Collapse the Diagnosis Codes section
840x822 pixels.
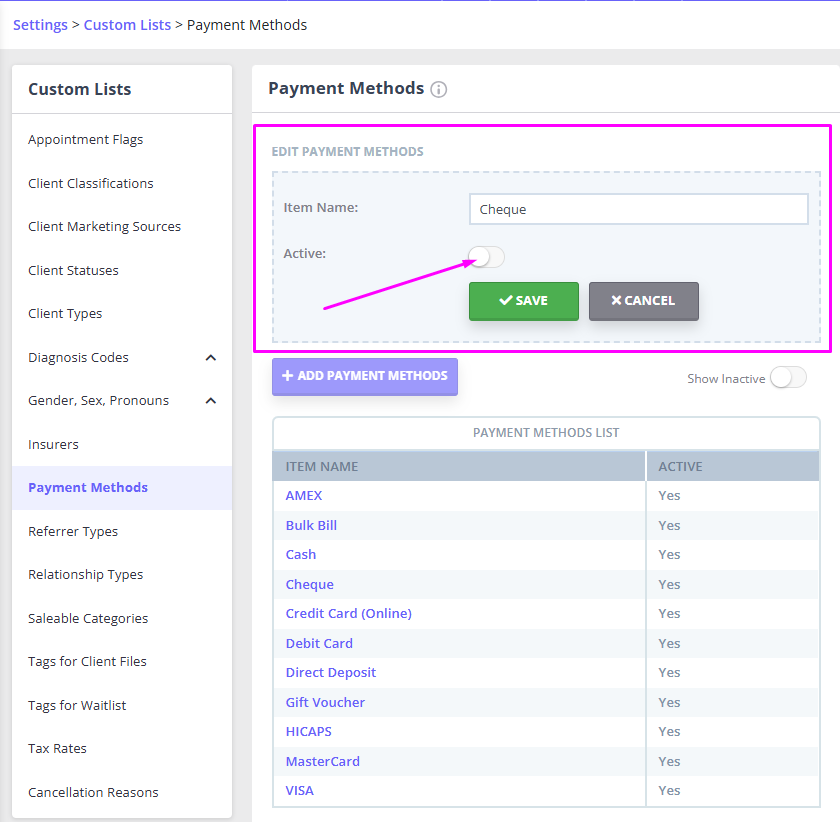[210, 356]
